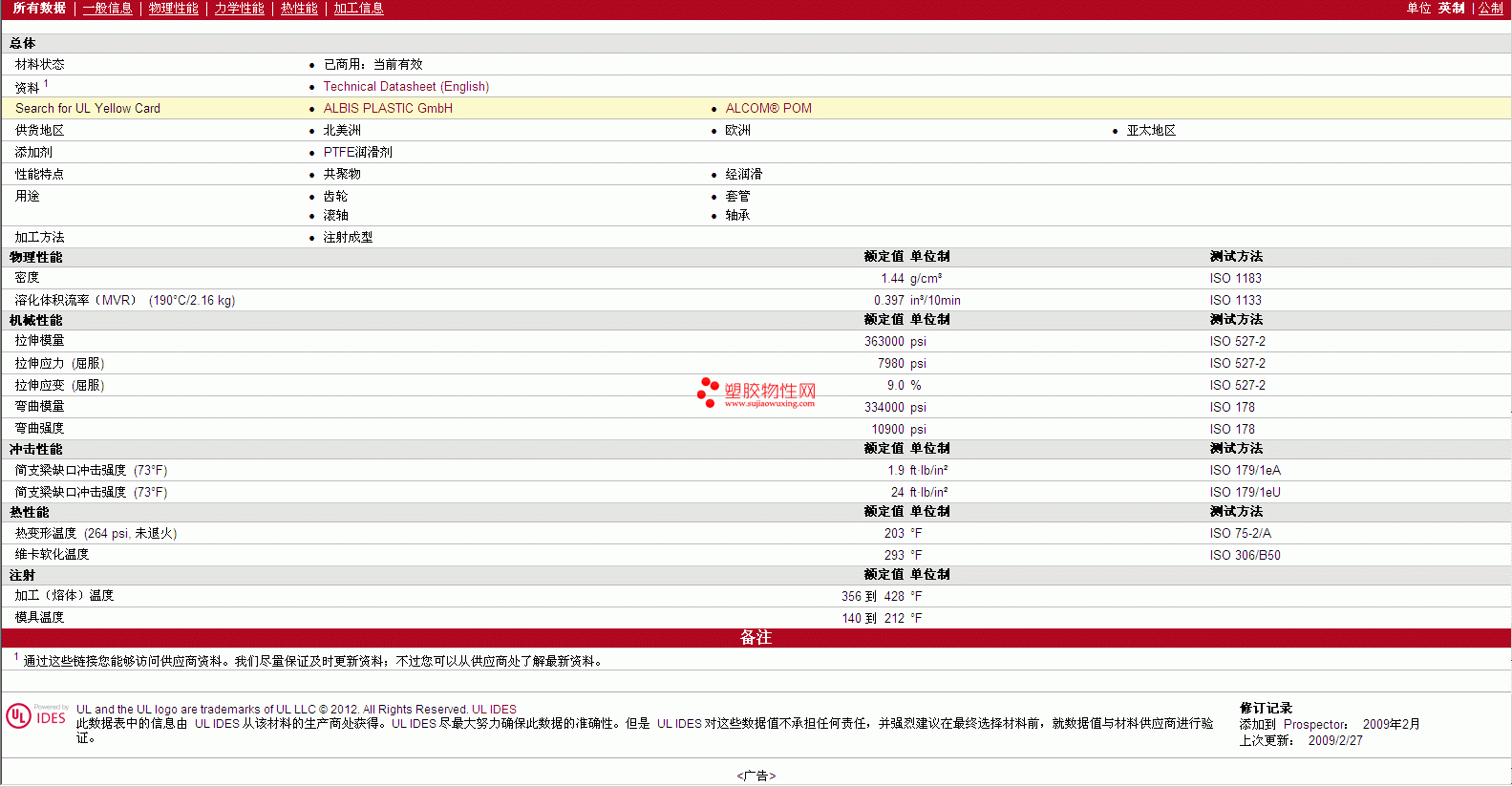
Task: Click the 欧洲 availability entry
Action: 738,130
